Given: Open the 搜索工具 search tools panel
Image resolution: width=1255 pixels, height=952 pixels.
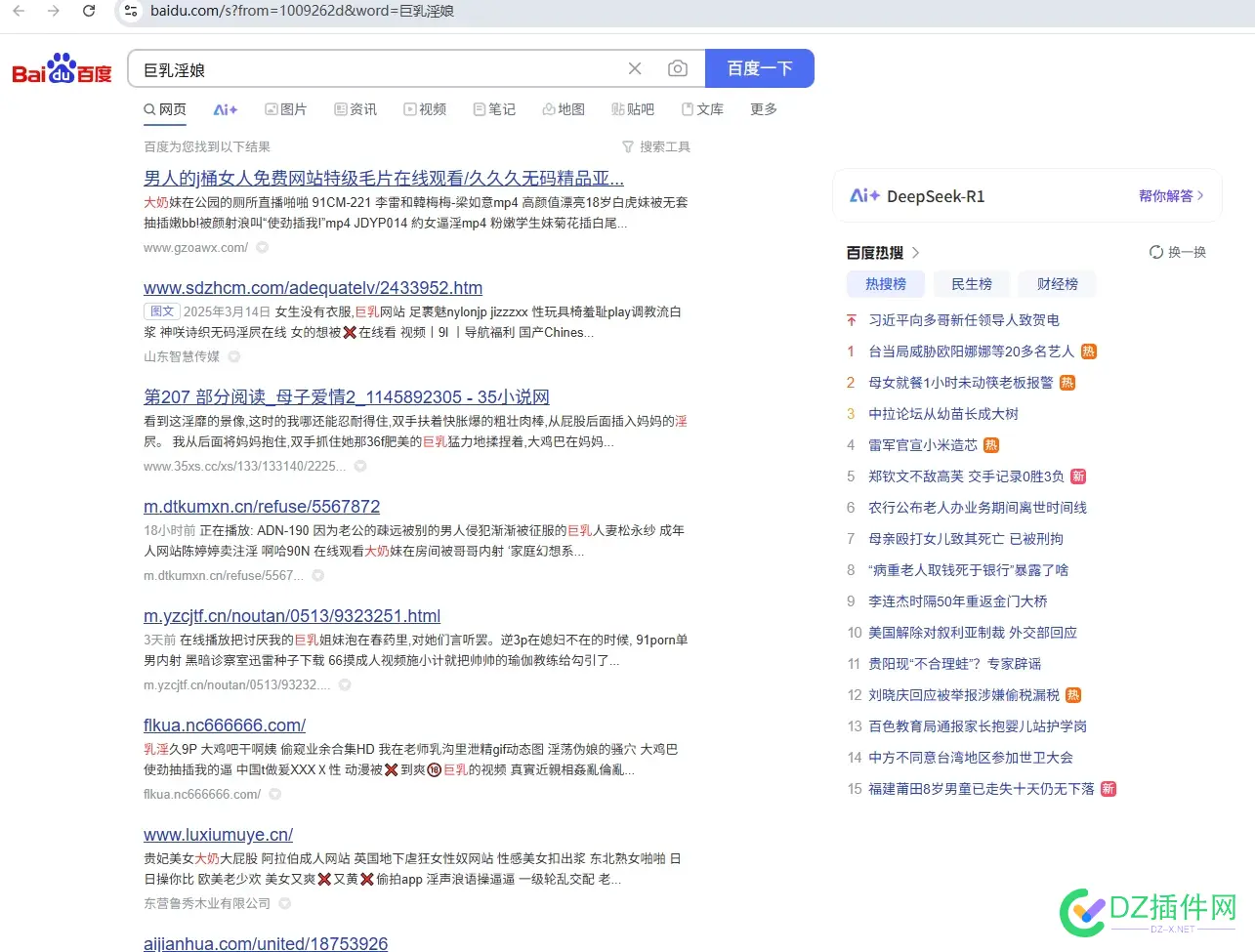Looking at the screenshot, I should (654, 145).
